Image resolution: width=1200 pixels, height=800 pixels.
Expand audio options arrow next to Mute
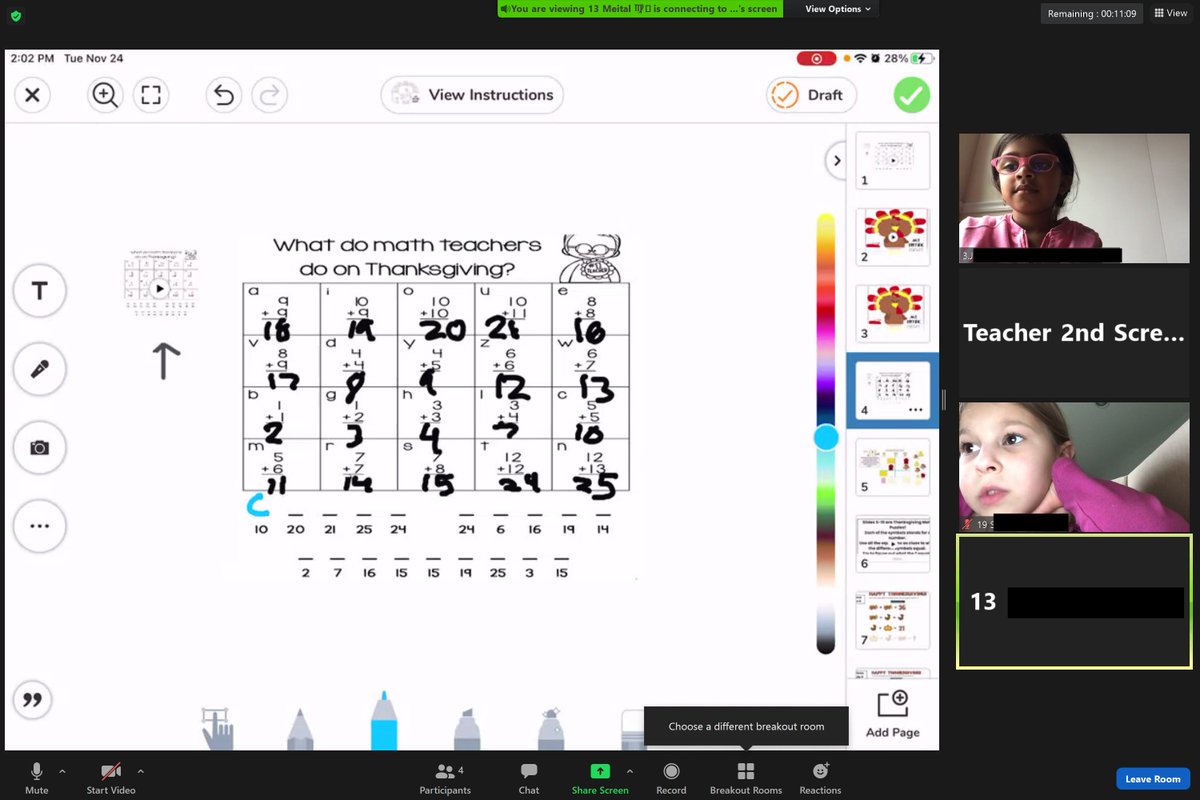62,771
